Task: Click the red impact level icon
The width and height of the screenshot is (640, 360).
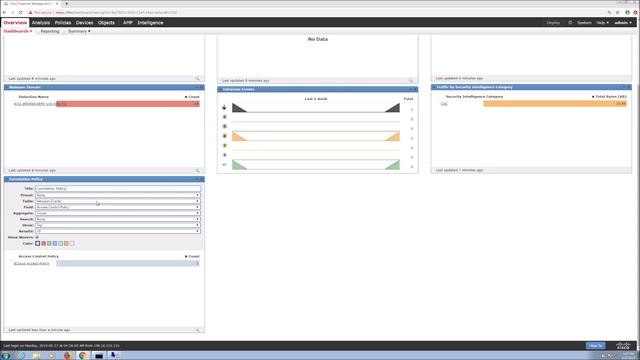Action: pyautogui.click(x=224, y=127)
